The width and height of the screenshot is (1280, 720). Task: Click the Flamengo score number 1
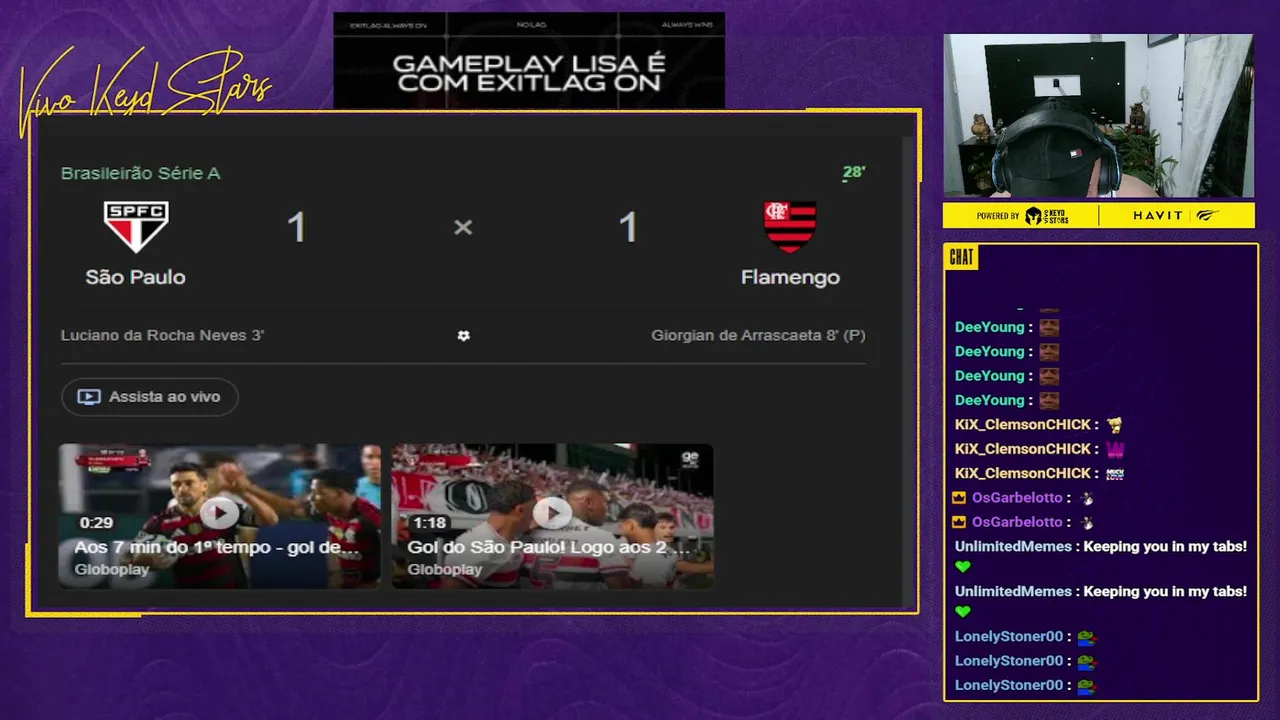tap(628, 228)
